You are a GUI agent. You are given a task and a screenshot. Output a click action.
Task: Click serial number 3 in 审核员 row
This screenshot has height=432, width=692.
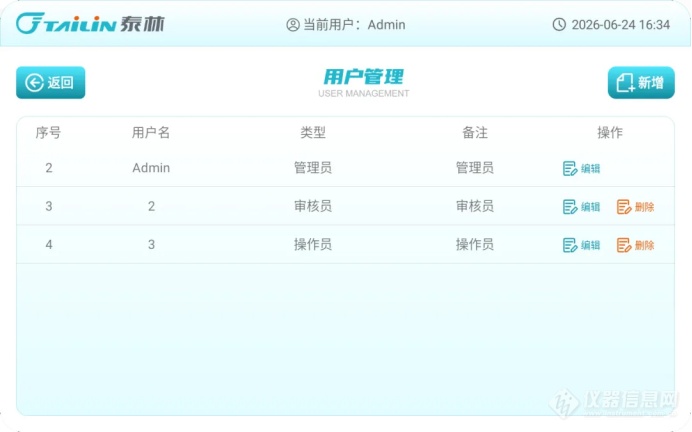49,206
